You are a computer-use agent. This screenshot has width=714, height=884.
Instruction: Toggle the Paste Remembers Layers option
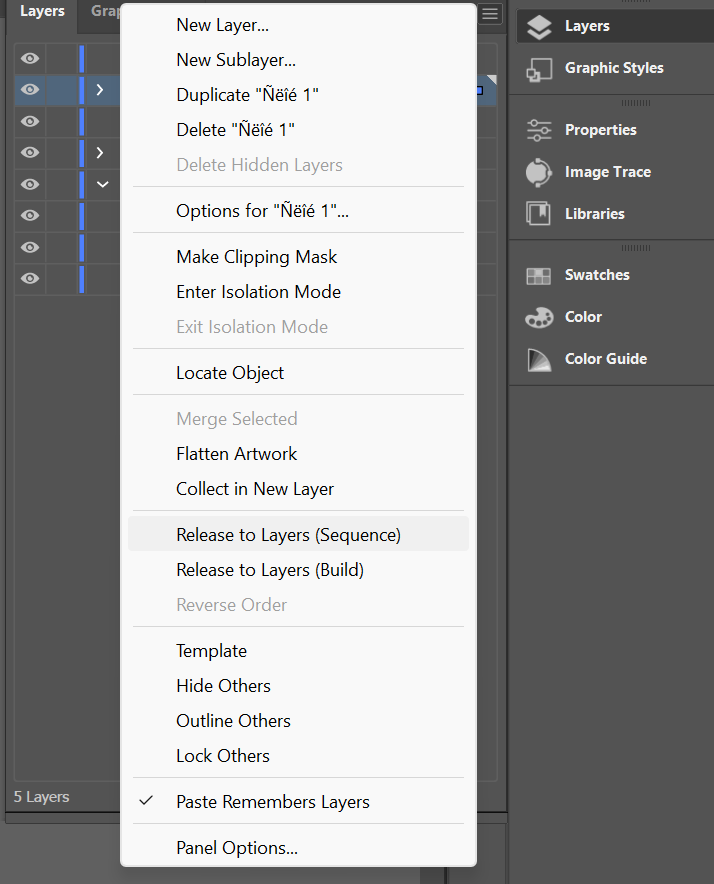click(x=272, y=802)
